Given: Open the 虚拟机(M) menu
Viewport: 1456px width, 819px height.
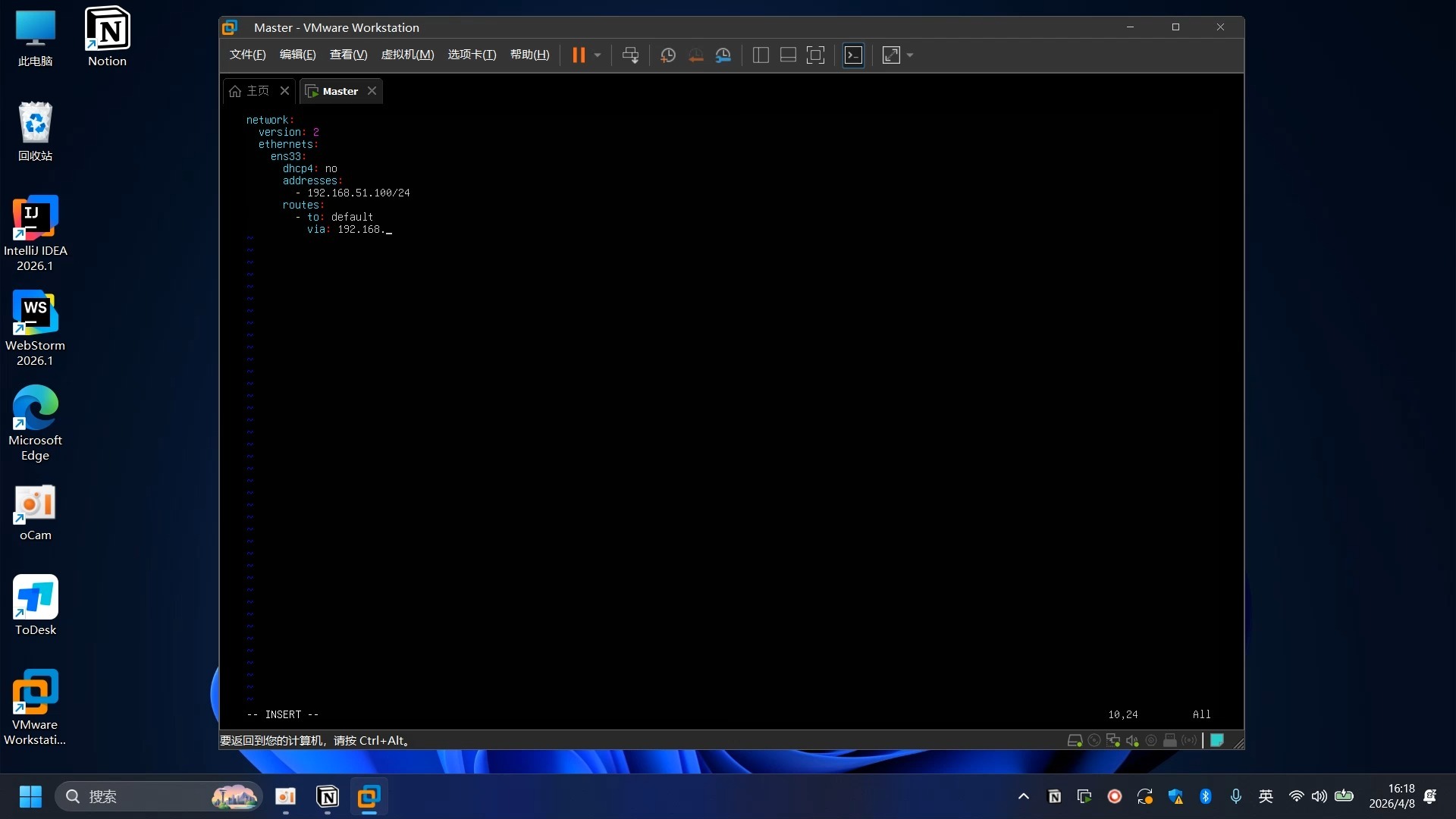Looking at the screenshot, I should pyautogui.click(x=407, y=55).
